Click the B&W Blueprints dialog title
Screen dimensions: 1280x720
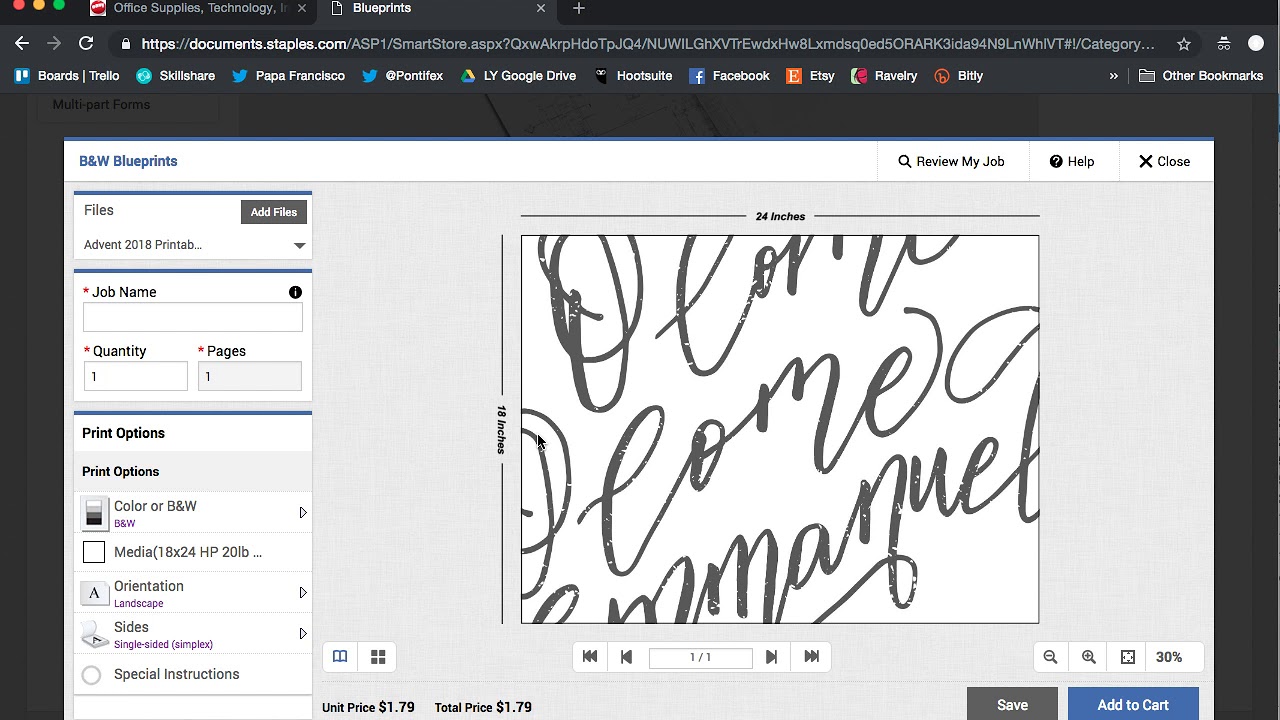pyautogui.click(x=128, y=161)
